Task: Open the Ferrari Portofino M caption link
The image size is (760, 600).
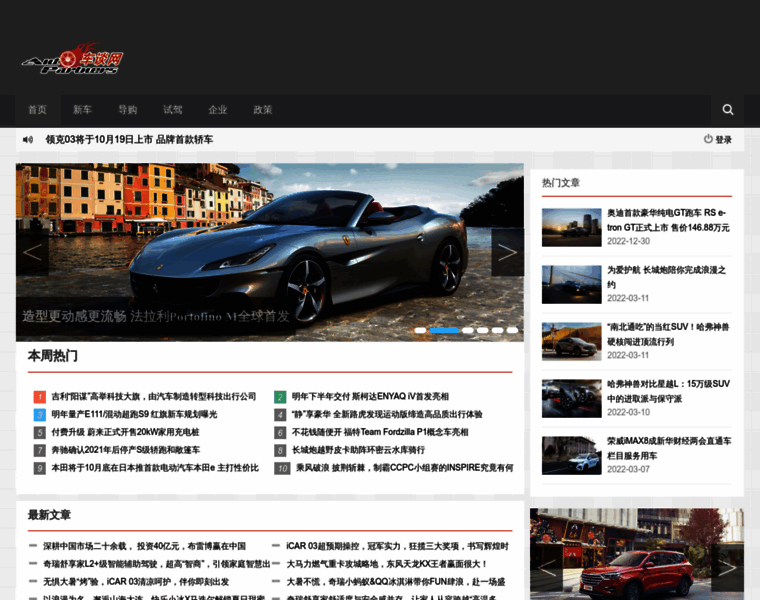Action: tap(156, 316)
